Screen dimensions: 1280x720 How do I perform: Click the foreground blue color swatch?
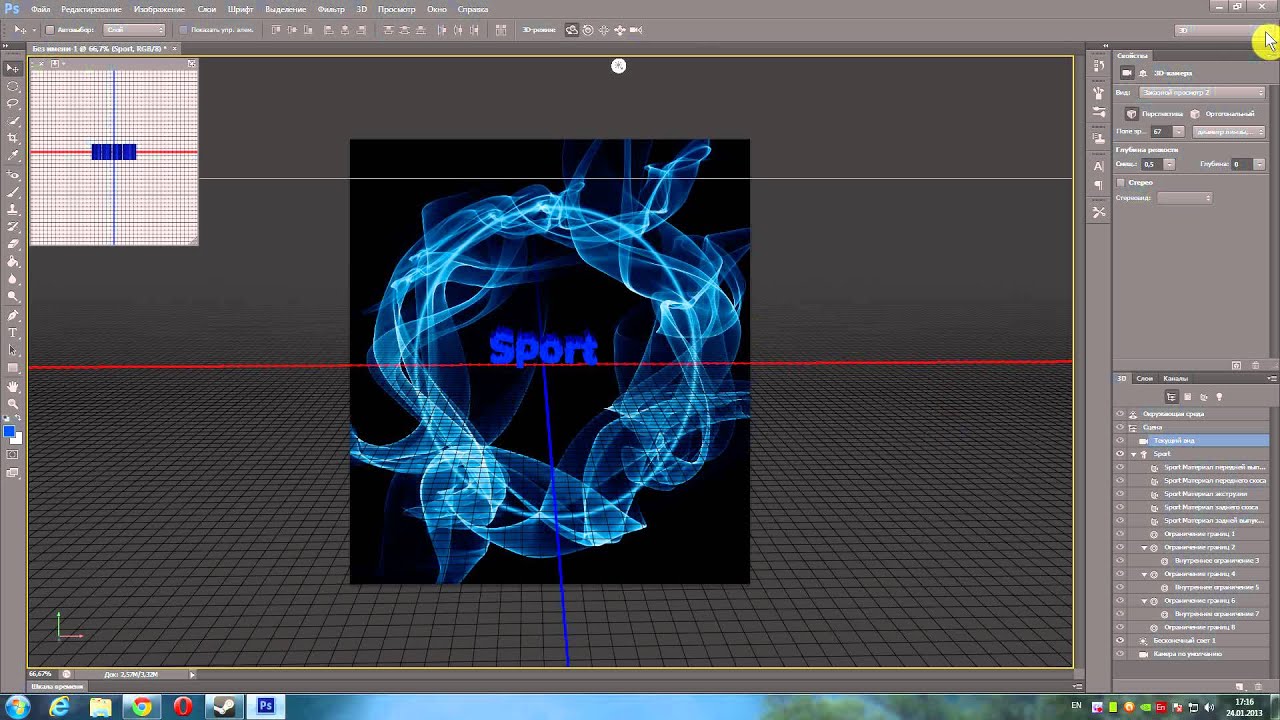9,432
